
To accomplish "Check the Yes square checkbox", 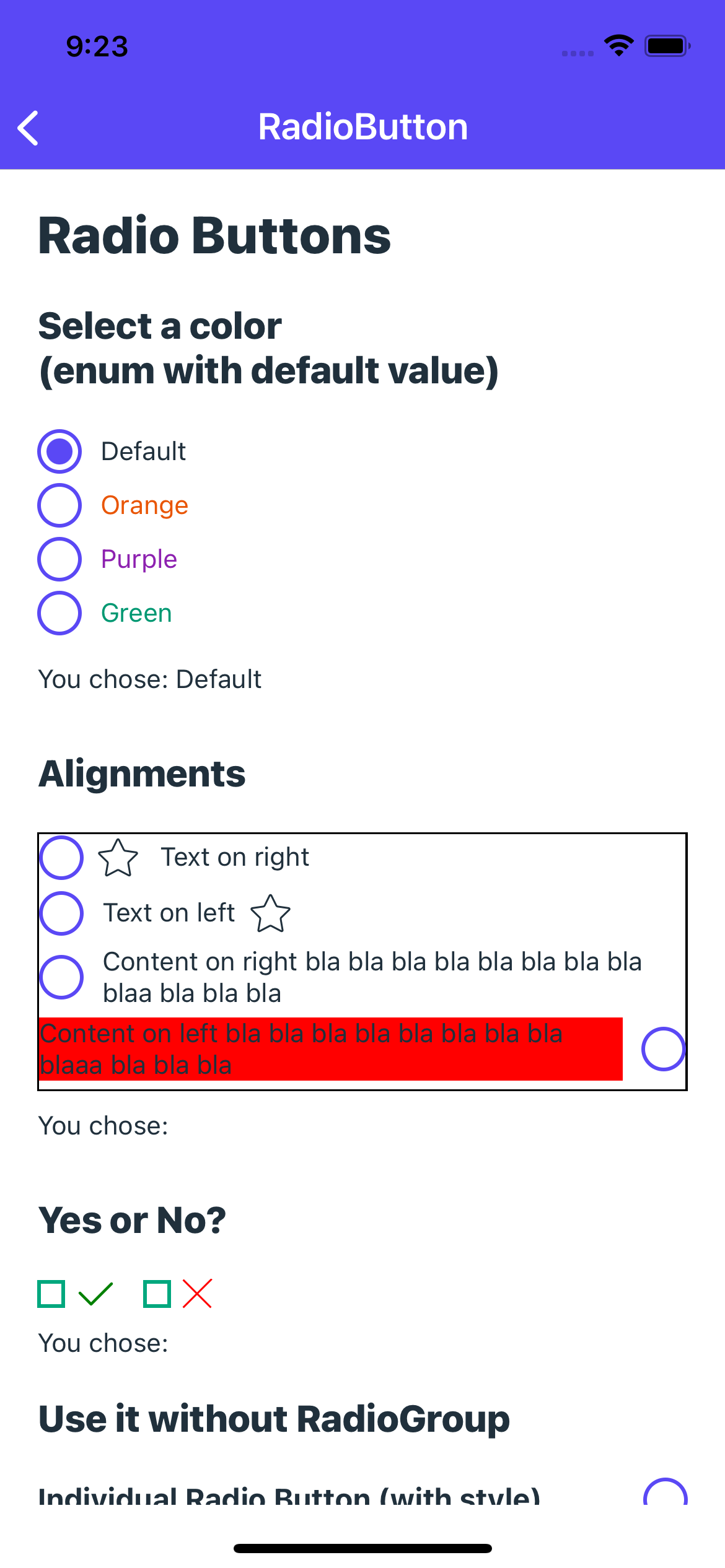I will [51, 1294].
